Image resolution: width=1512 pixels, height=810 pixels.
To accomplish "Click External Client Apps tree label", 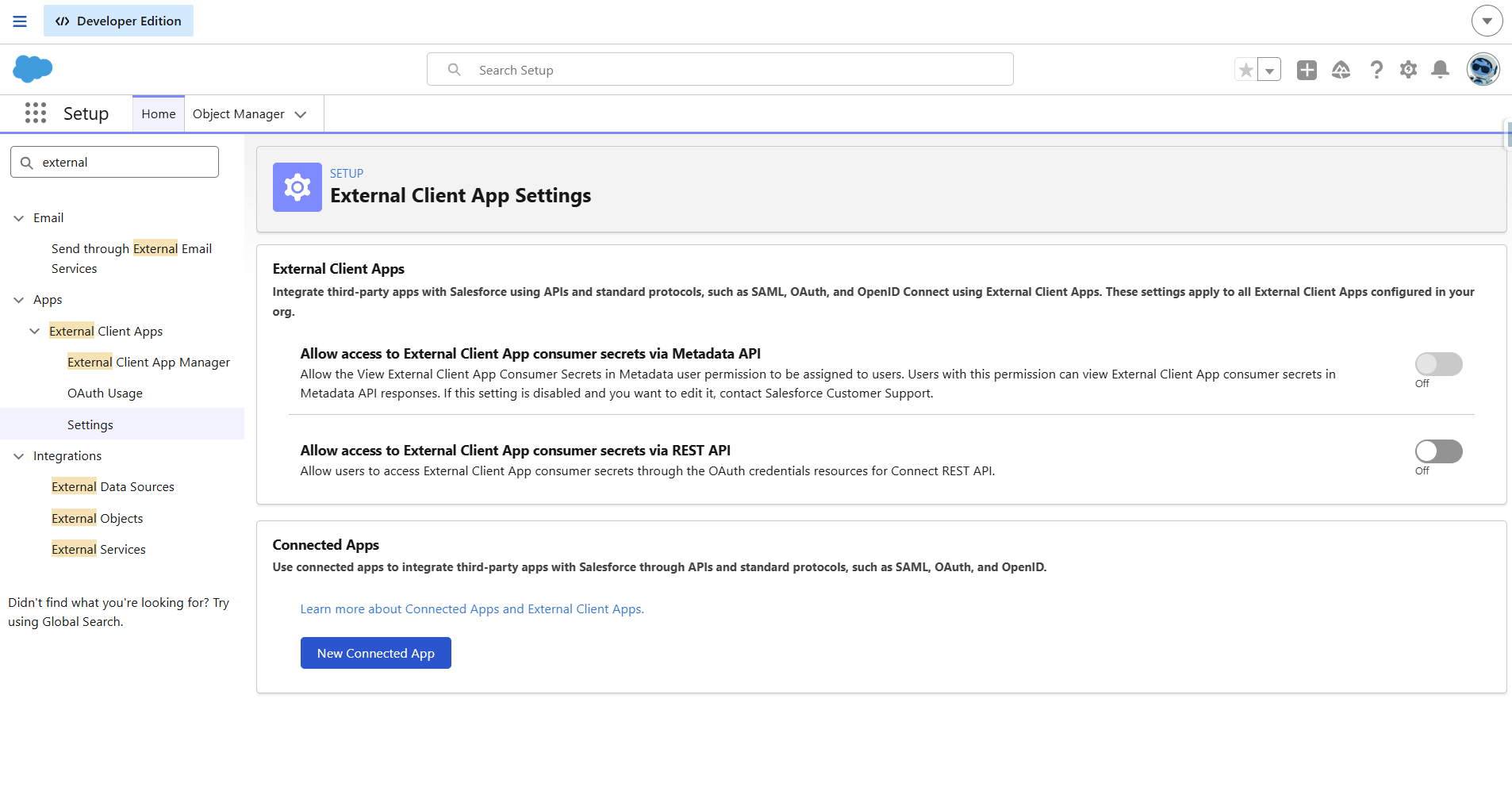I will [106, 332].
